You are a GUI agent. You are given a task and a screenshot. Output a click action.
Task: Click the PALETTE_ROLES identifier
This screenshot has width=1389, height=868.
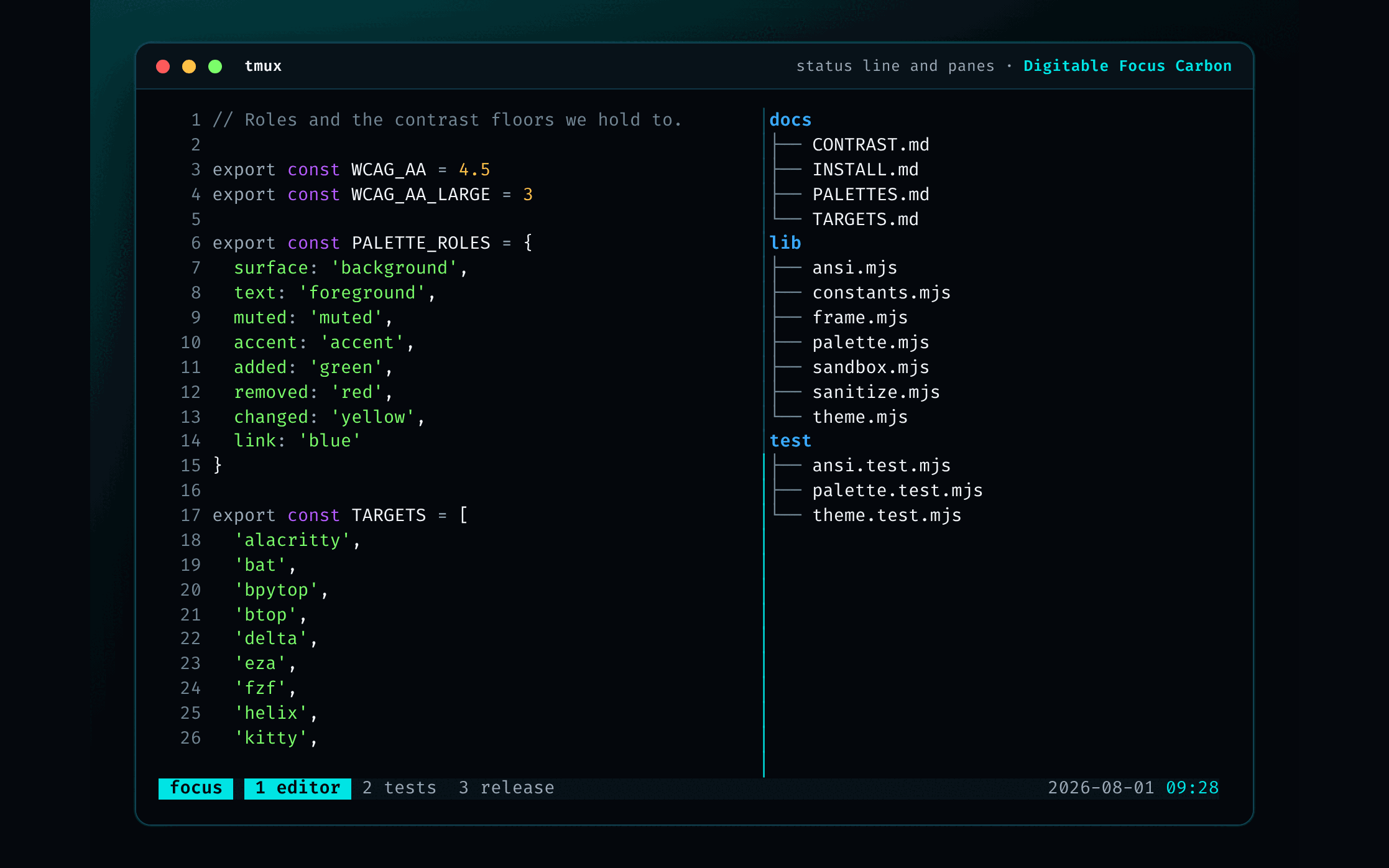coord(421,243)
